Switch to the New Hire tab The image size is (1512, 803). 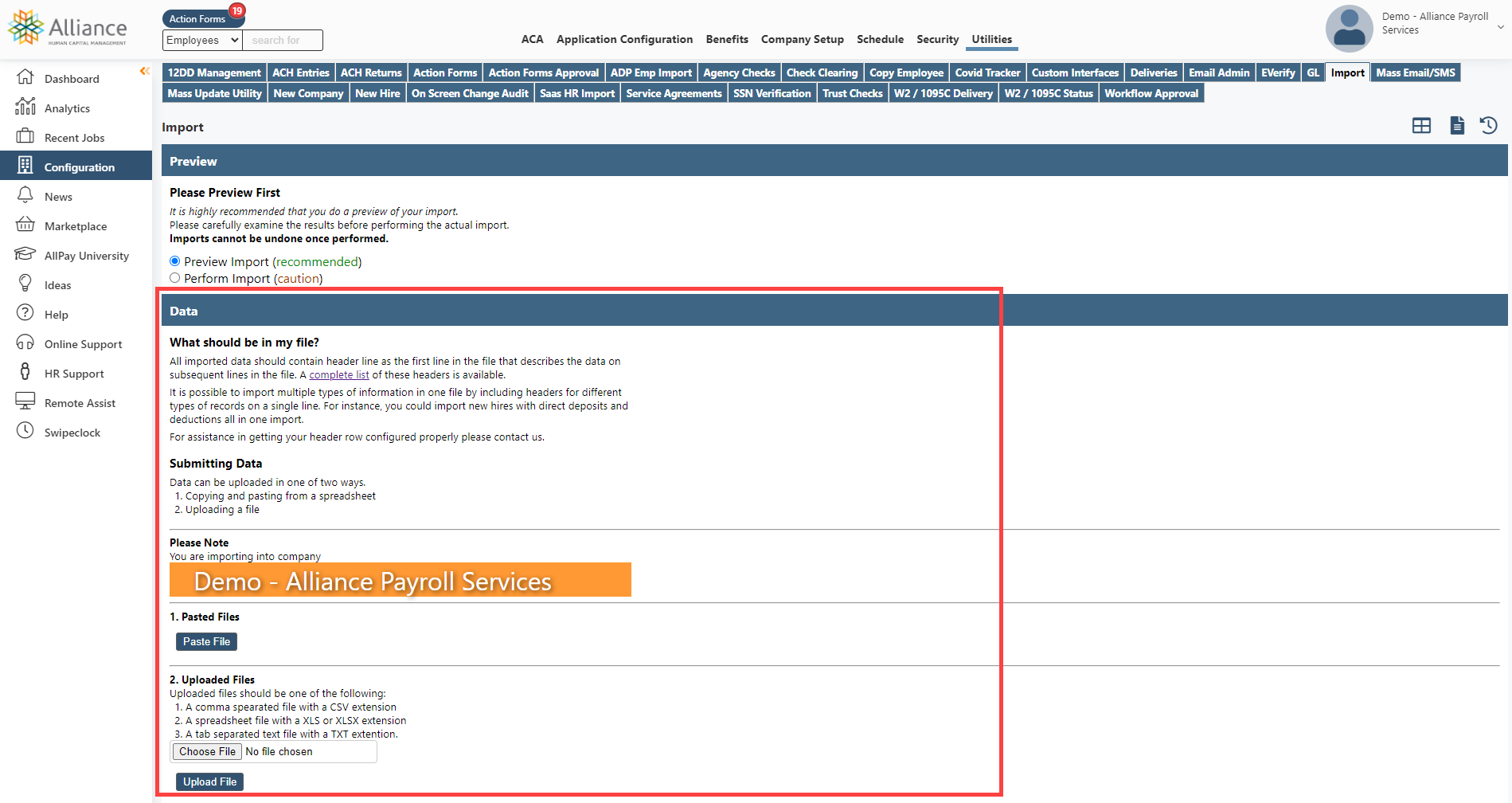coord(378,93)
